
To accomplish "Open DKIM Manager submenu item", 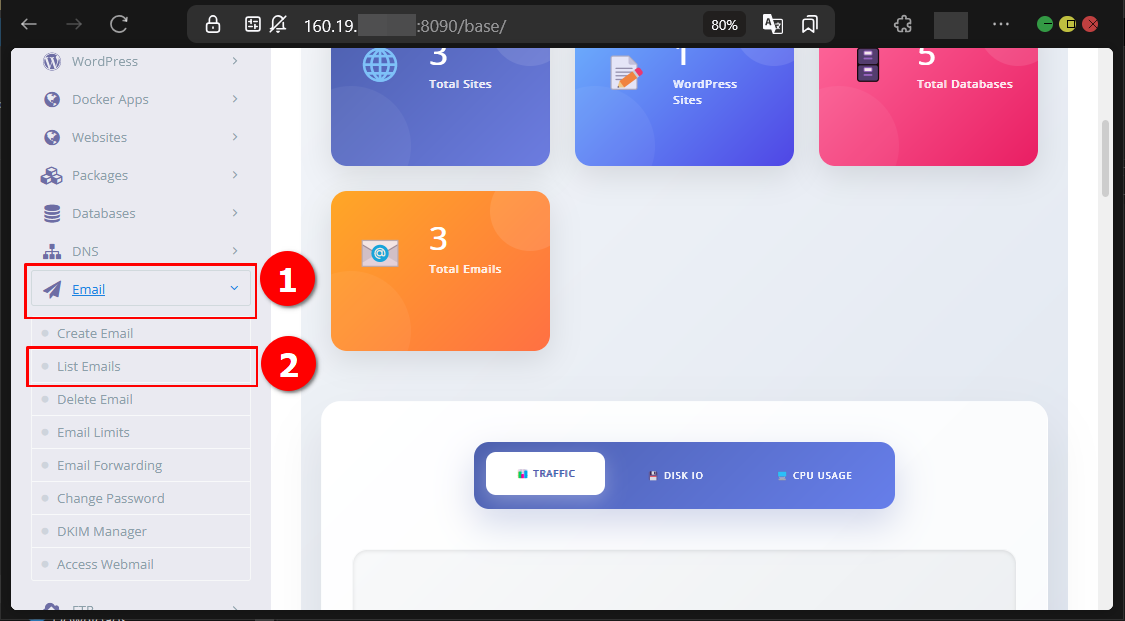I will (x=141, y=531).
